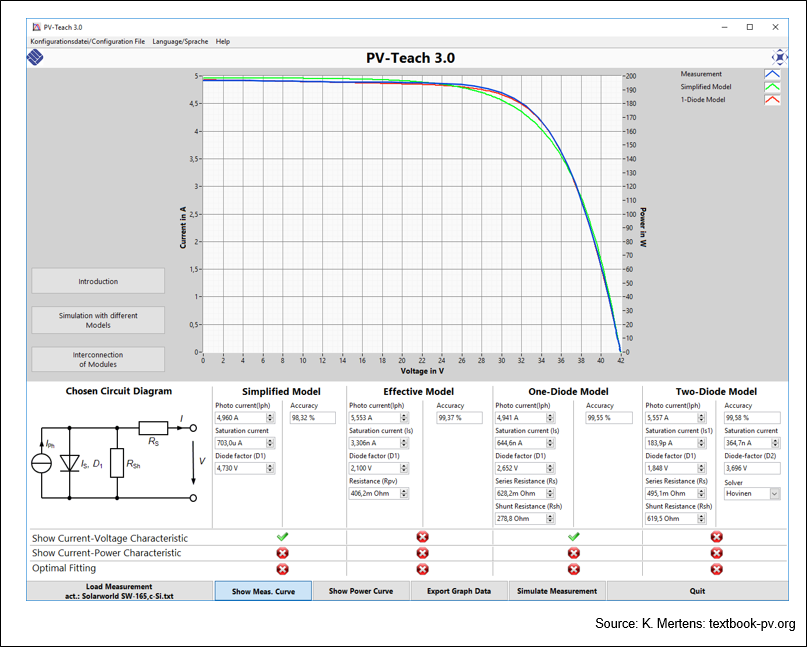Viewport: 807px width, 647px height.
Task: Click the Measurement legend curve icon
Action: pyautogui.click(x=772, y=74)
